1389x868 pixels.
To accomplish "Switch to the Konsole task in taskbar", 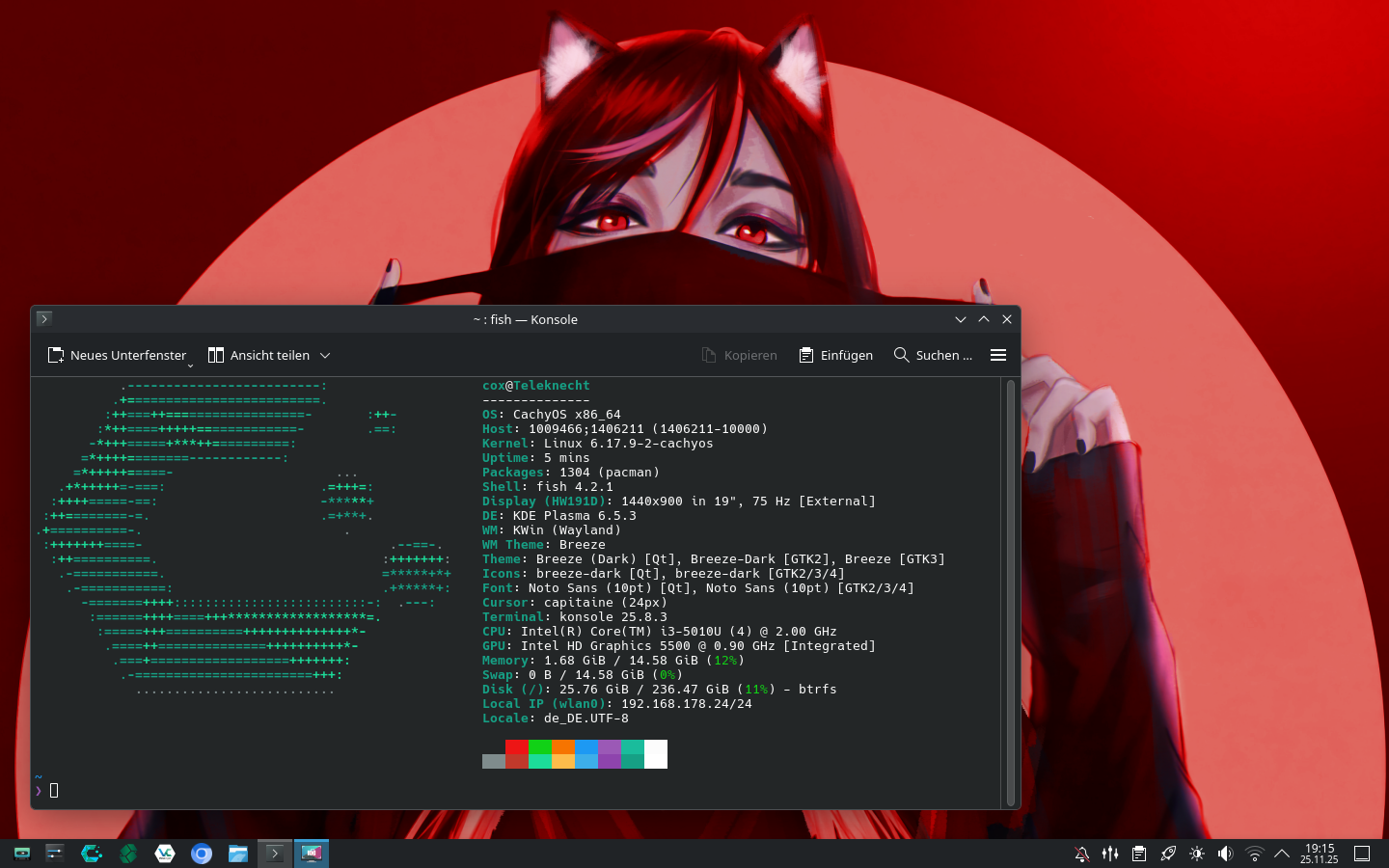I will coord(275,854).
